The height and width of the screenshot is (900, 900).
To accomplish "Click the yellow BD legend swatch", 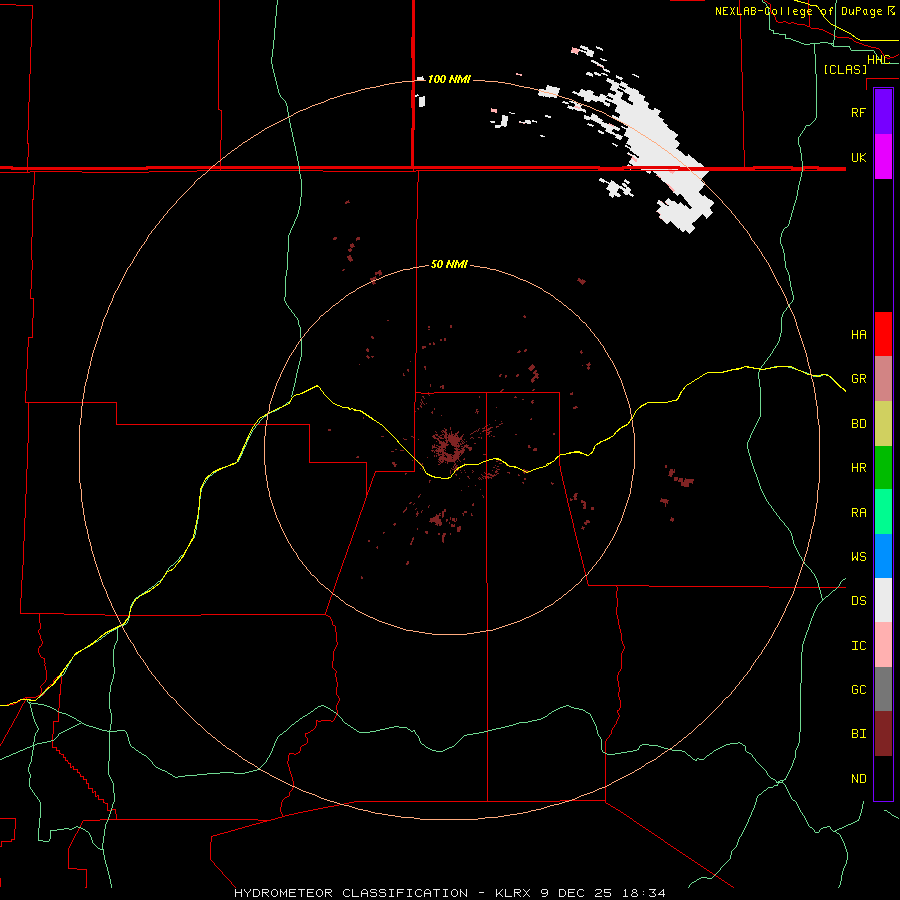I will coord(883,424).
